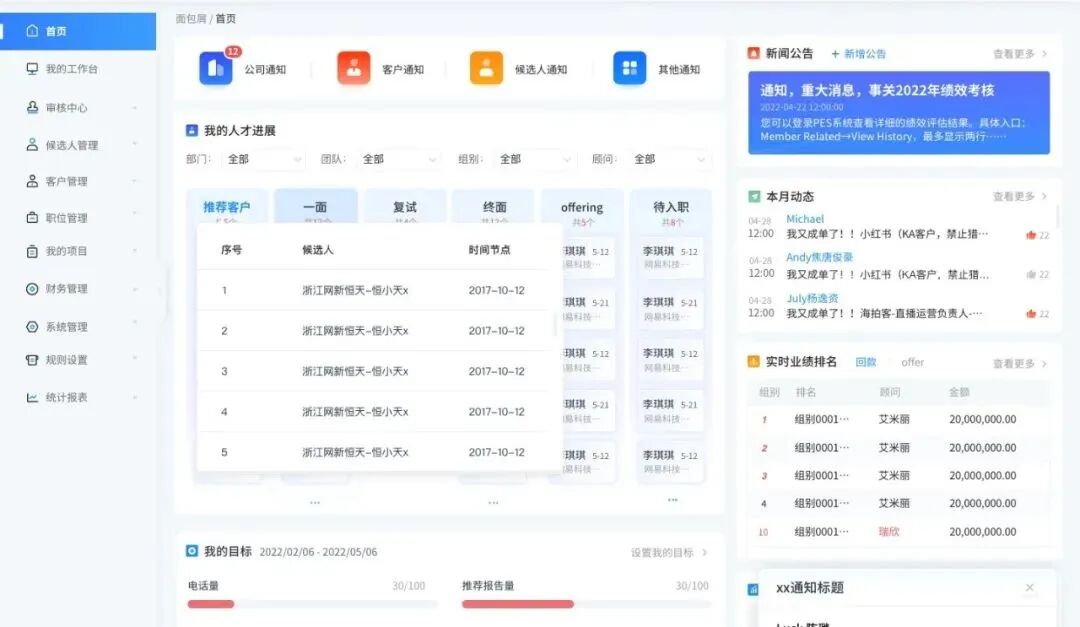Expand the 审核中心 submenu arrow
Screen dimensions: 1080x627
coord(135,107)
